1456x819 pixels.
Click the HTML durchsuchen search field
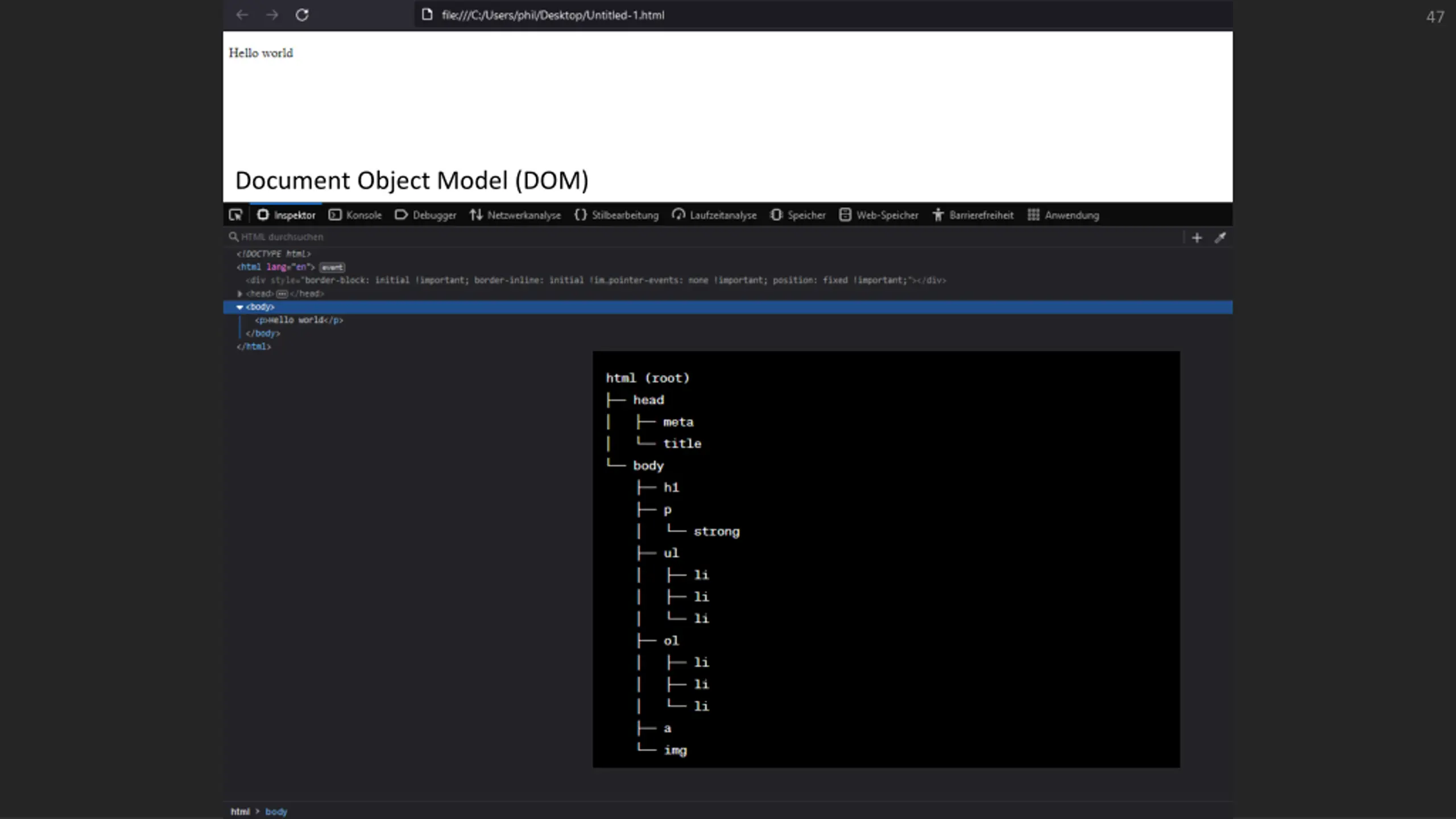tap(705, 237)
